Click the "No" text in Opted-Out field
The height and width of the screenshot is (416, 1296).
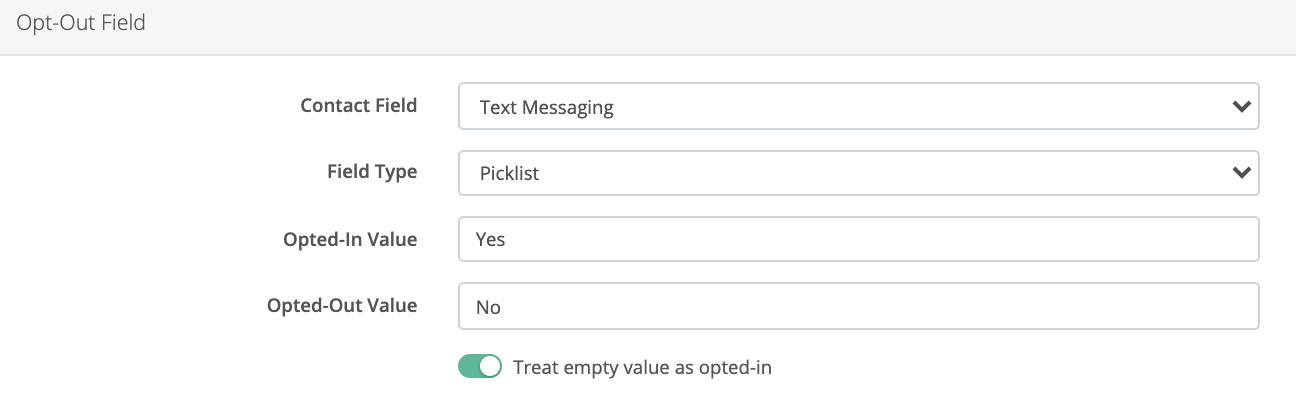488,308
